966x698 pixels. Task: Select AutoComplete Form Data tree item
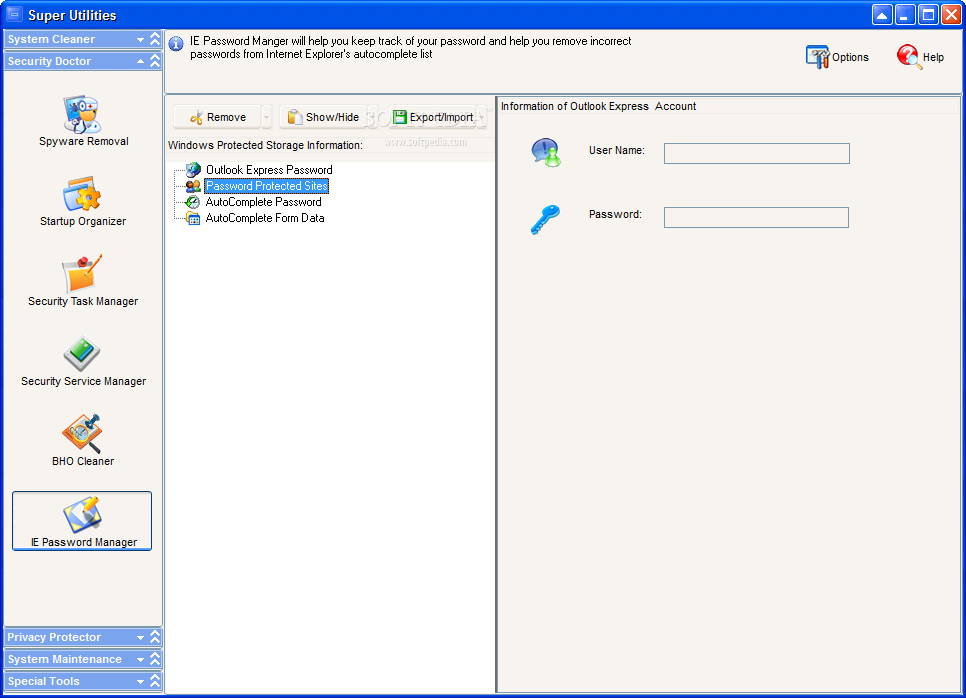[x=265, y=218]
